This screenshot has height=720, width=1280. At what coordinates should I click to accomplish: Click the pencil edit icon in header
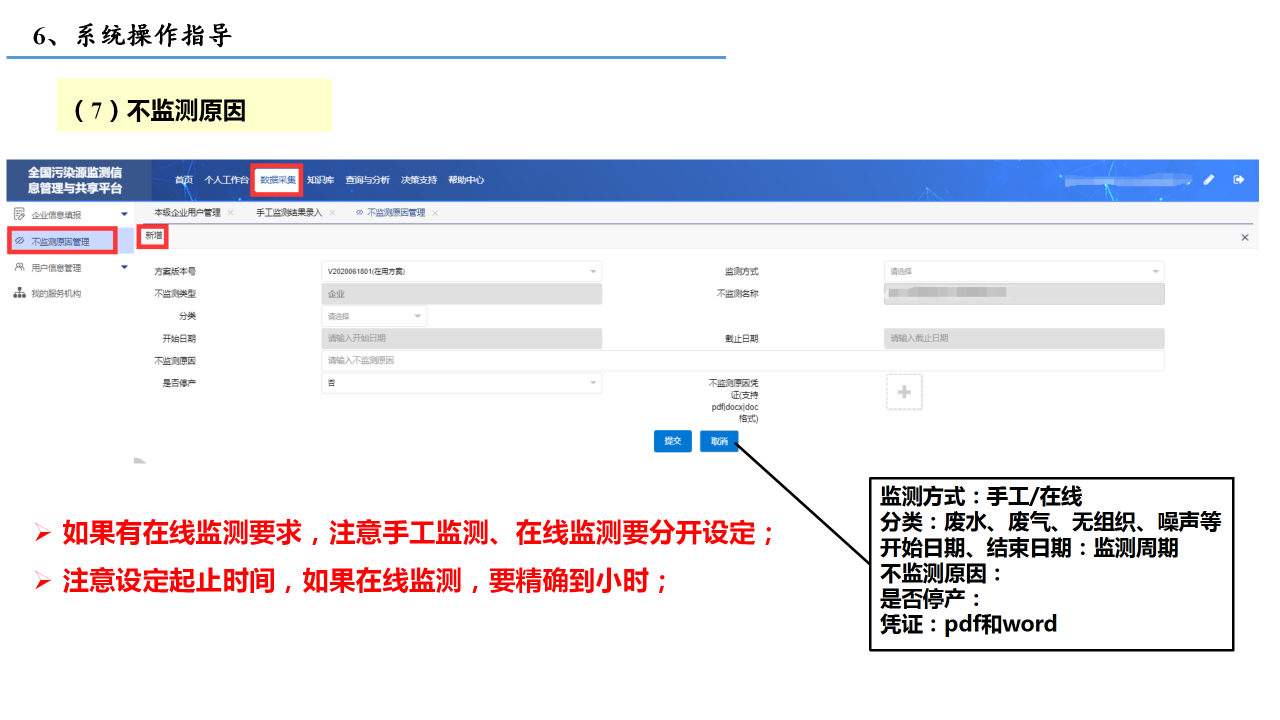pos(1209,180)
